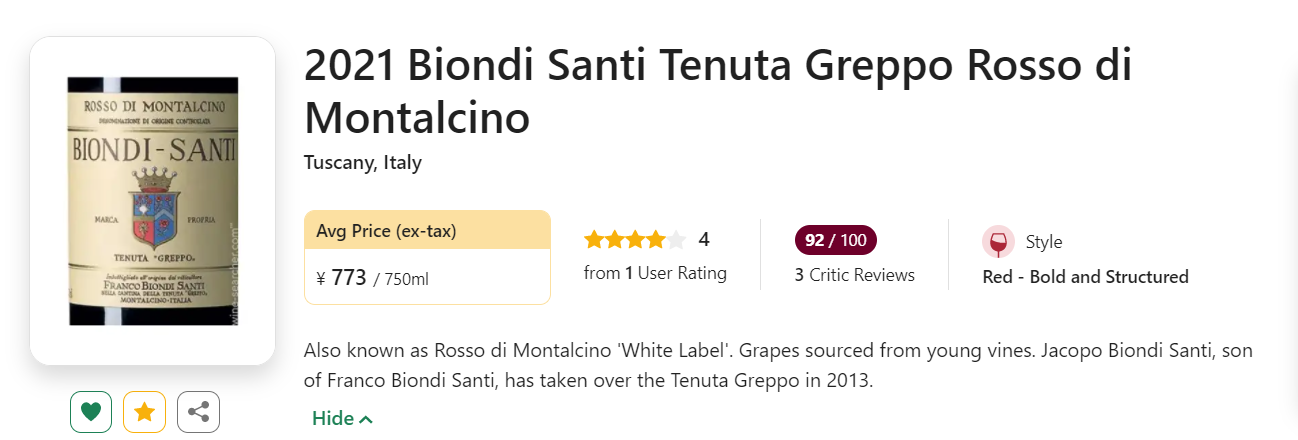The image size is (1298, 440).
Task: Open the Biondi-Santi wine label thumbnail
Action: (152, 201)
